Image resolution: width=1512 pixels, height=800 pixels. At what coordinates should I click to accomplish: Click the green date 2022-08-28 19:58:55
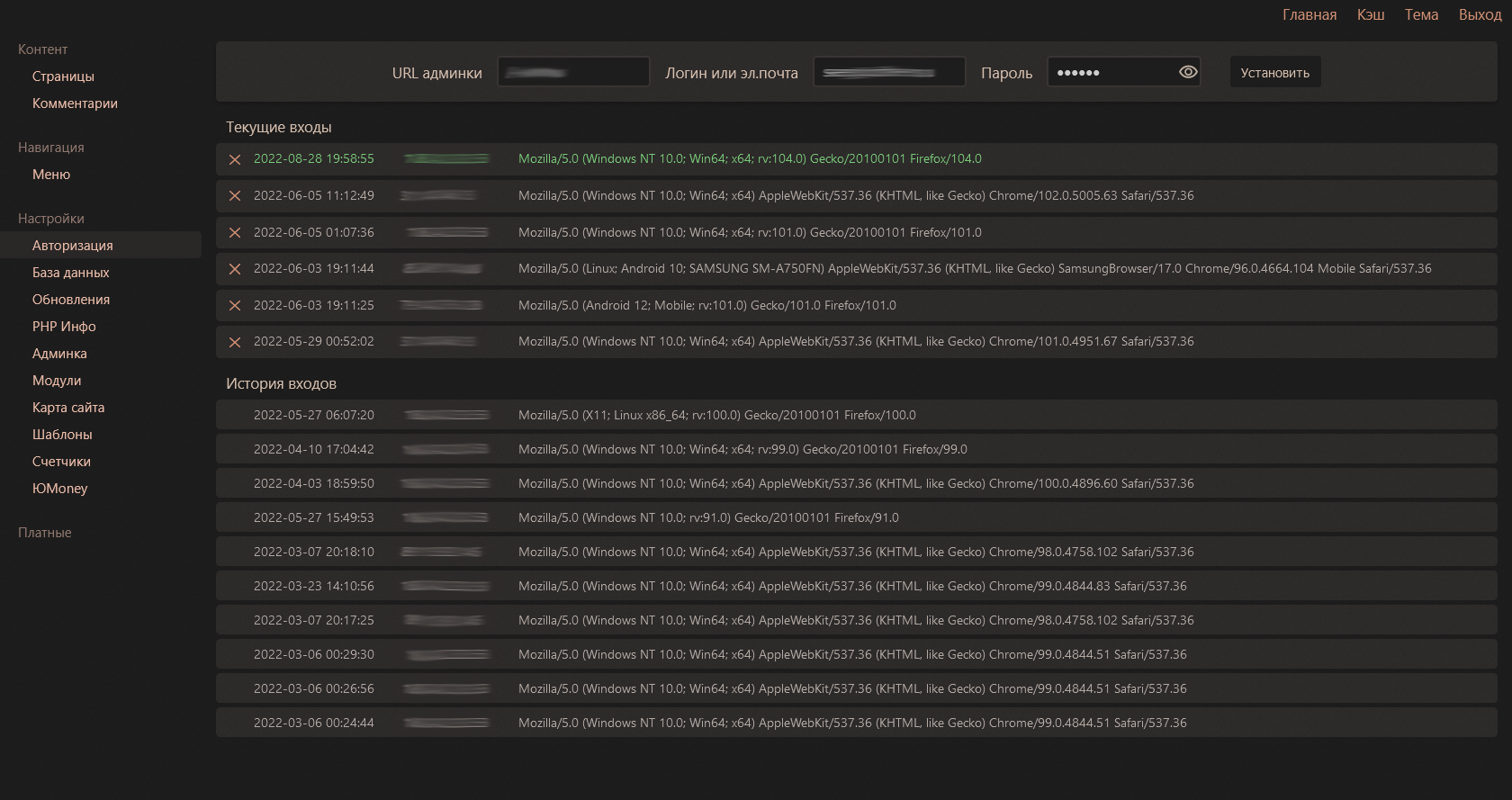click(314, 158)
